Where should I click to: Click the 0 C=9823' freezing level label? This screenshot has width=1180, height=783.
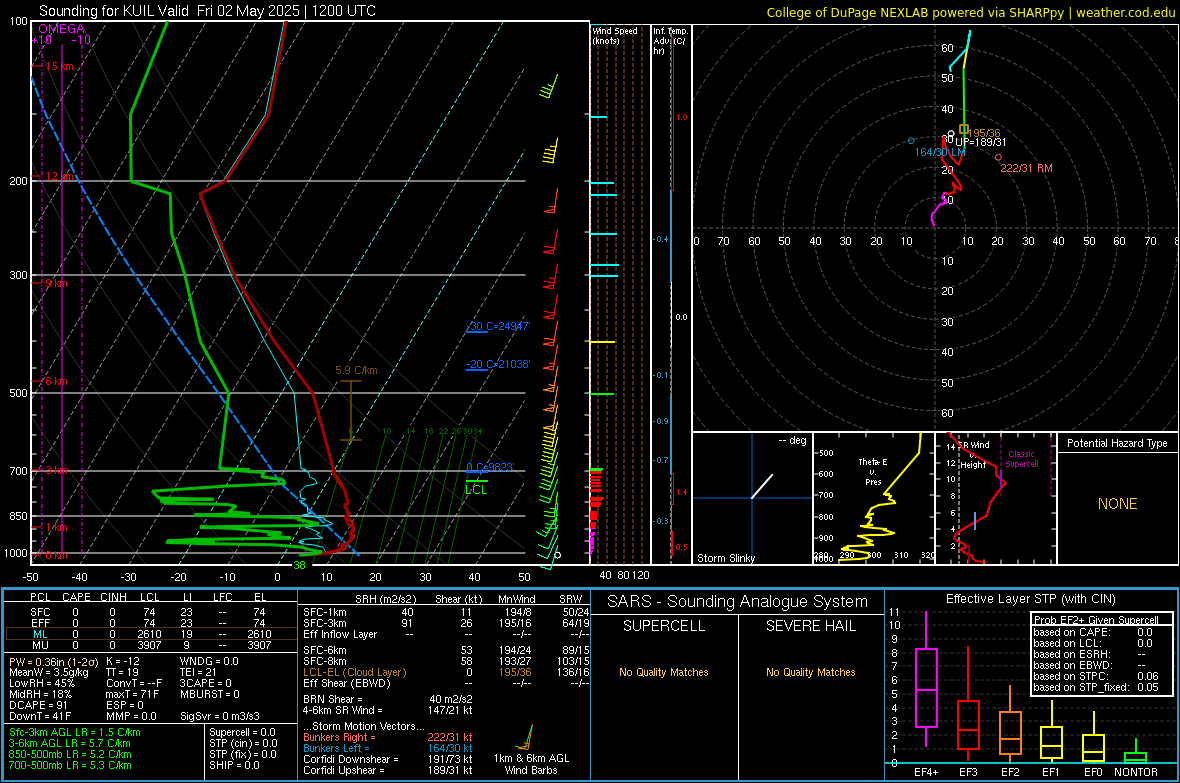(x=490, y=467)
